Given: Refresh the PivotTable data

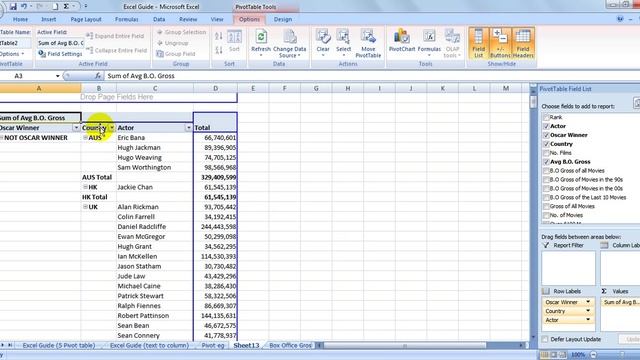Looking at the screenshot, I should (x=261, y=43).
